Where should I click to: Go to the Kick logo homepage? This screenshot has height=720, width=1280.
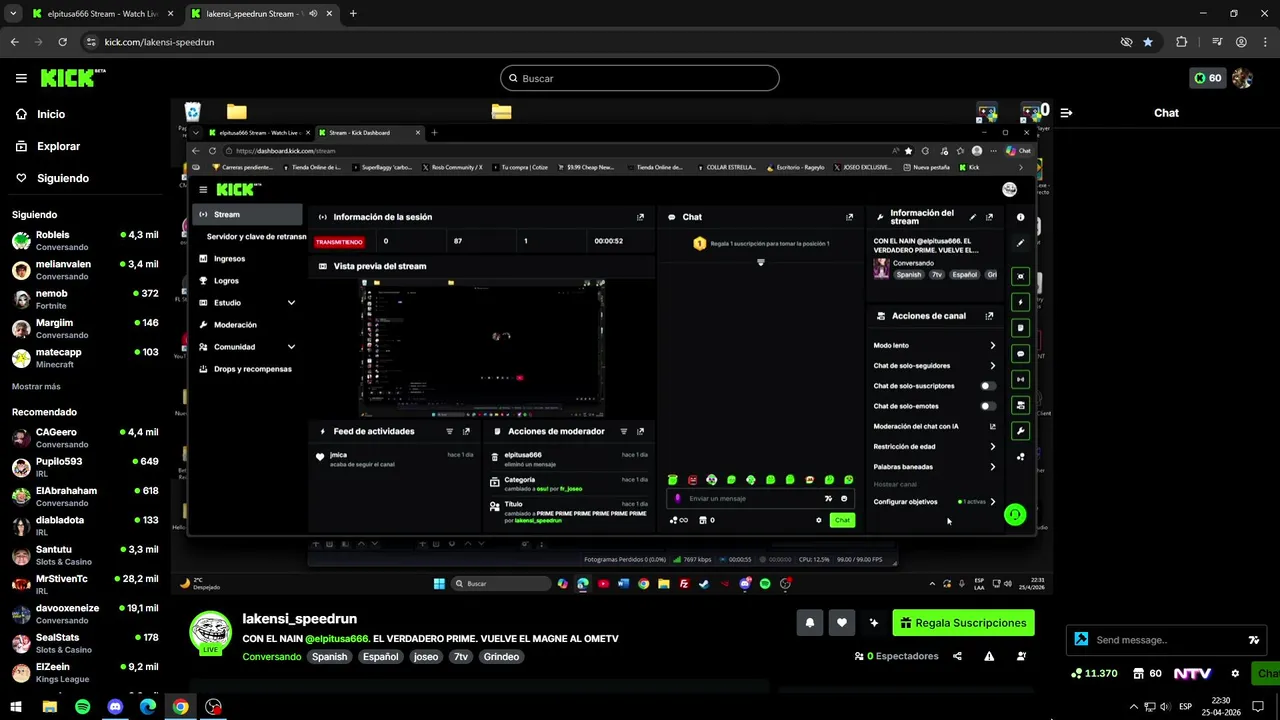pyautogui.click(x=72, y=78)
